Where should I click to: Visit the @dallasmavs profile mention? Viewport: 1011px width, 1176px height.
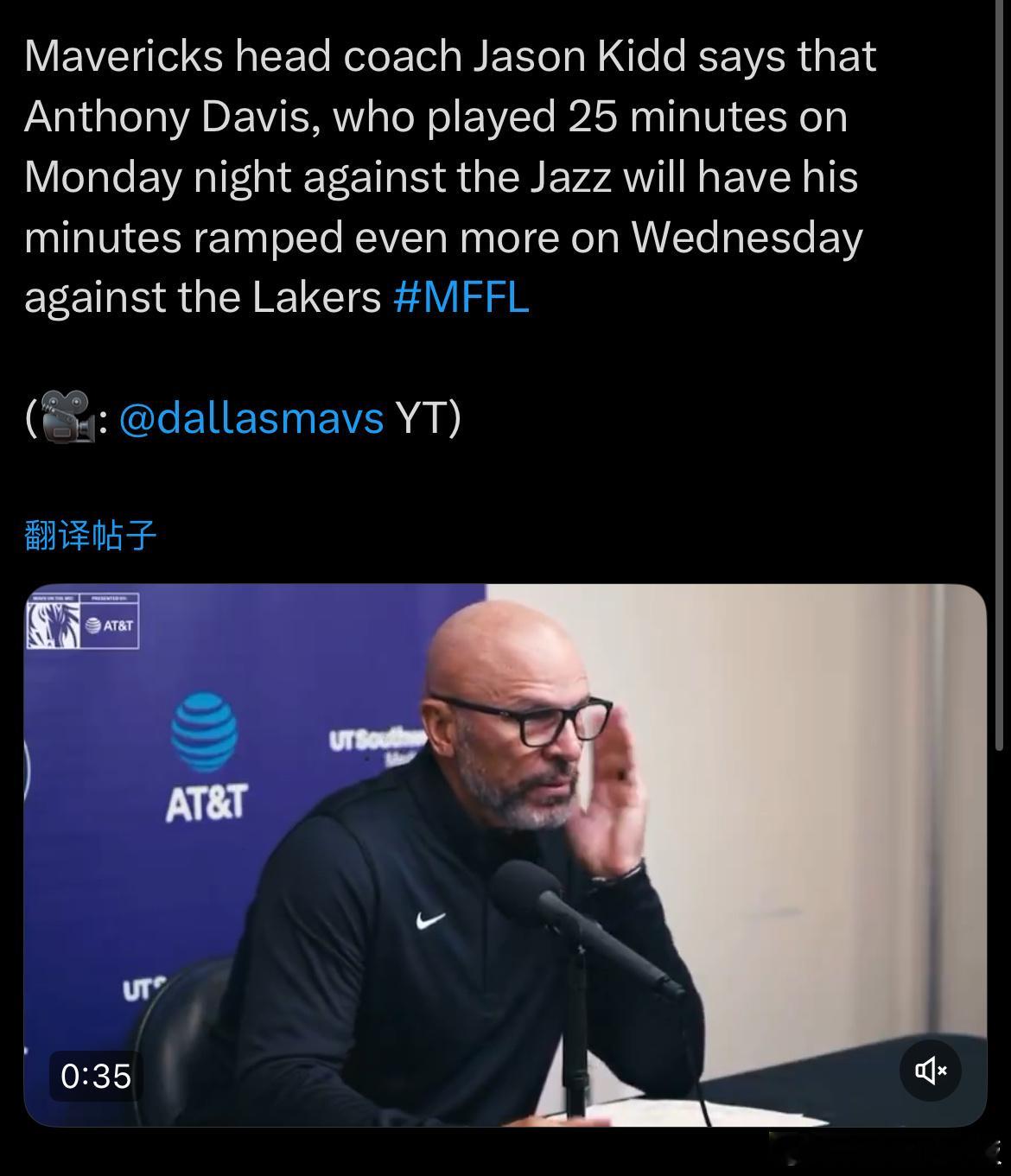(x=251, y=419)
